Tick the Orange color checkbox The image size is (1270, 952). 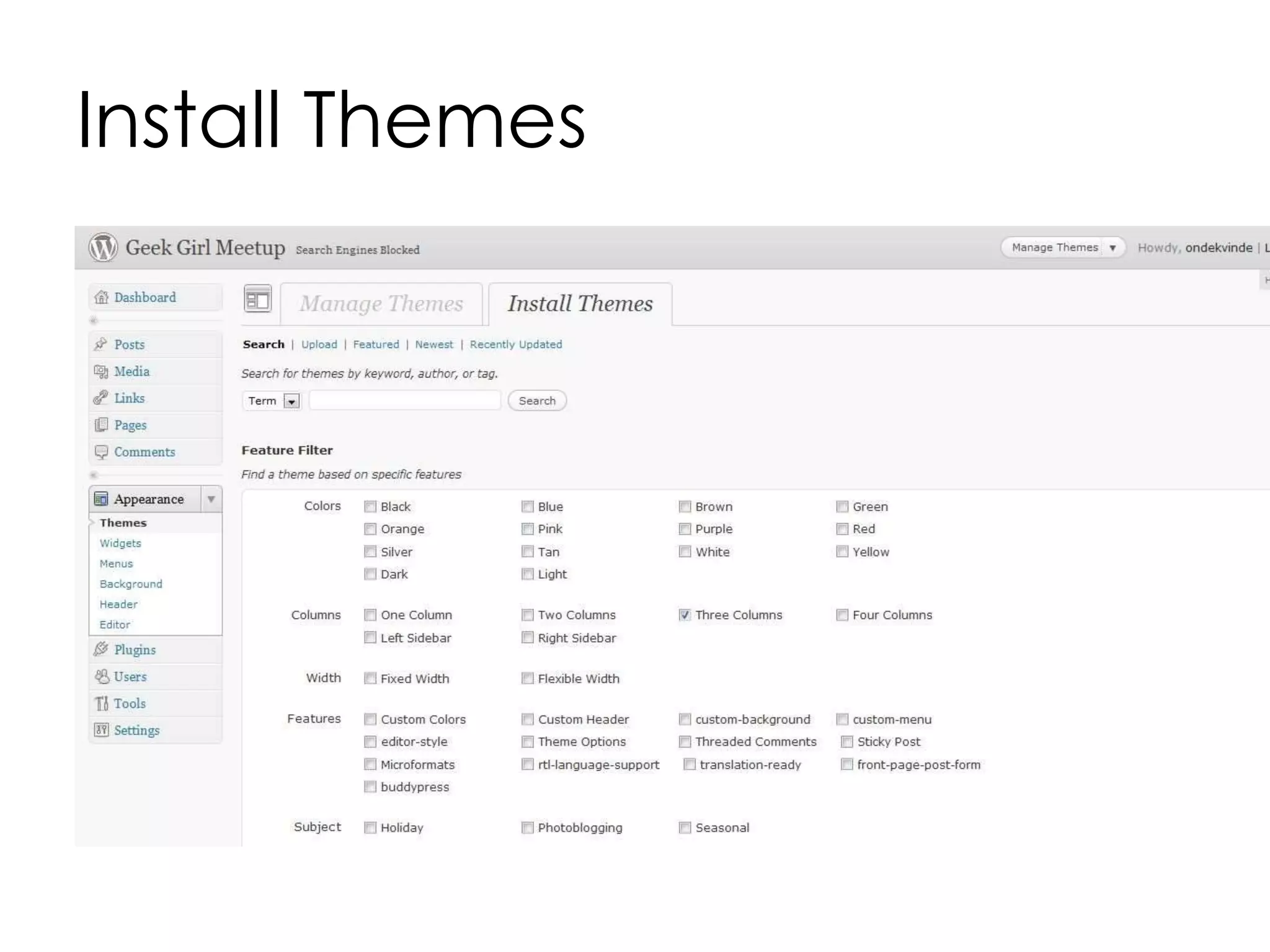coord(370,529)
